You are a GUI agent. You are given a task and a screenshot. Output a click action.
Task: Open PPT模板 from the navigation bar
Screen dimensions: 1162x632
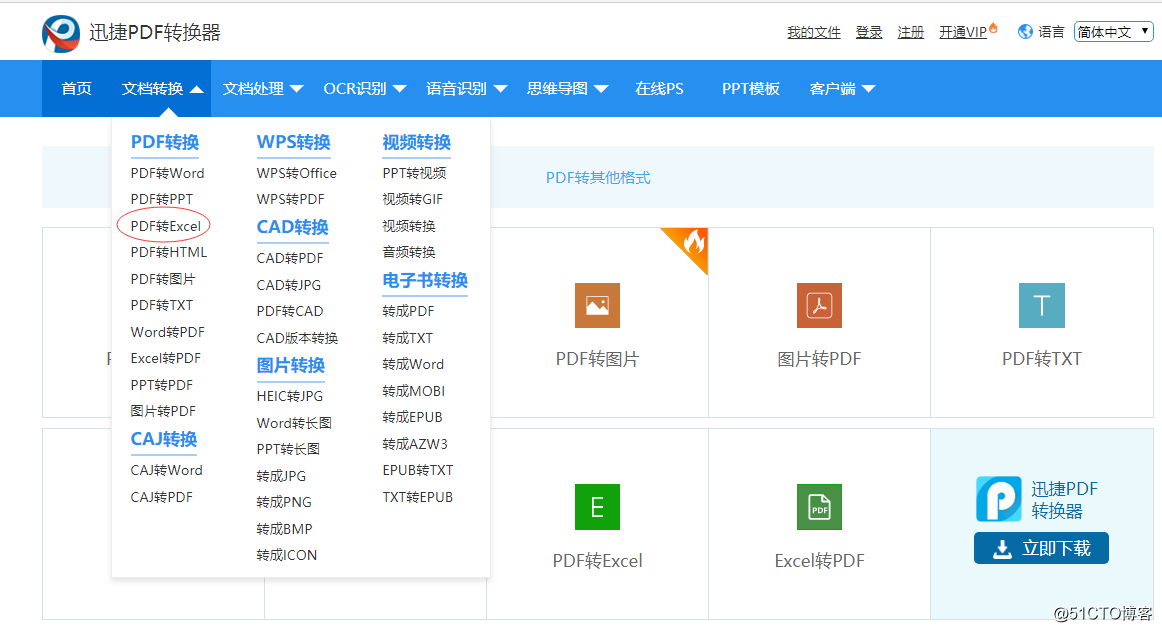(751, 89)
